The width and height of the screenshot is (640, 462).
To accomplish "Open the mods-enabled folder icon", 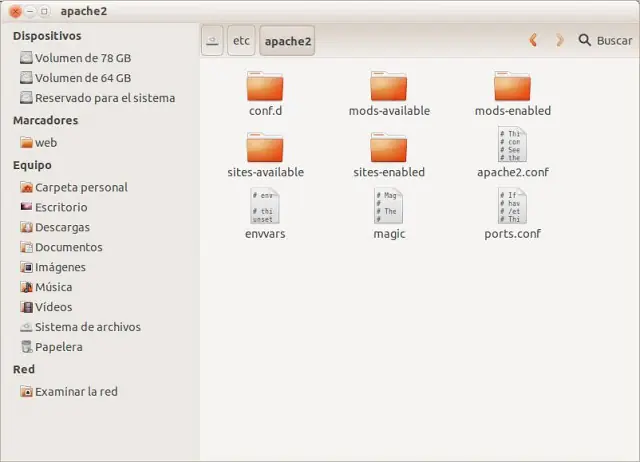I will tap(512, 86).
